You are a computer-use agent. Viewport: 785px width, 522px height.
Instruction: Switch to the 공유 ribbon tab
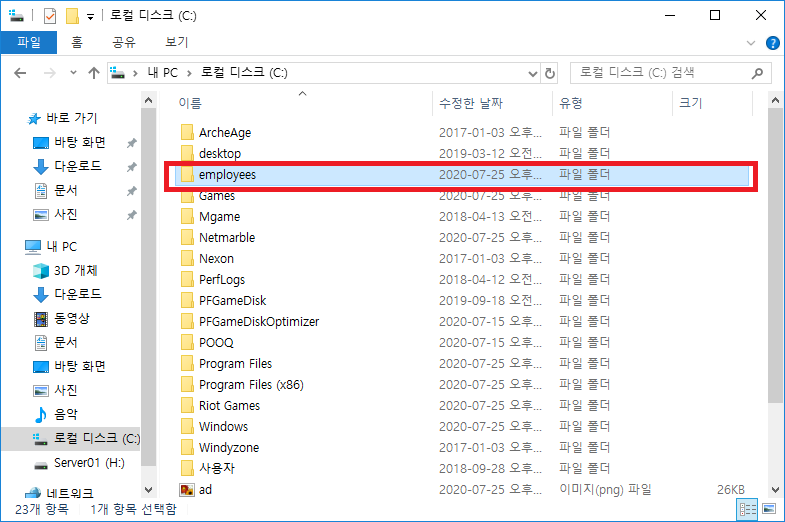click(124, 42)
